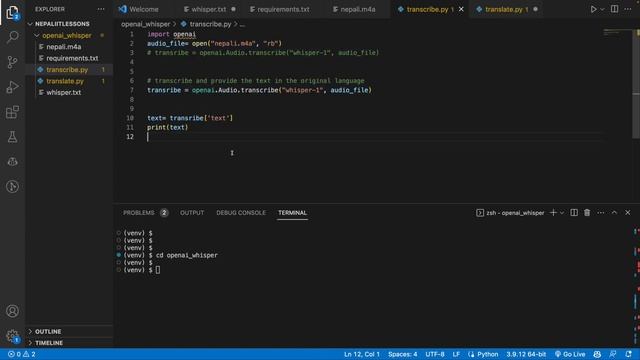The image size is (640, 360).
Task: Click the terminal prompt input line
Action: [158, 270]
